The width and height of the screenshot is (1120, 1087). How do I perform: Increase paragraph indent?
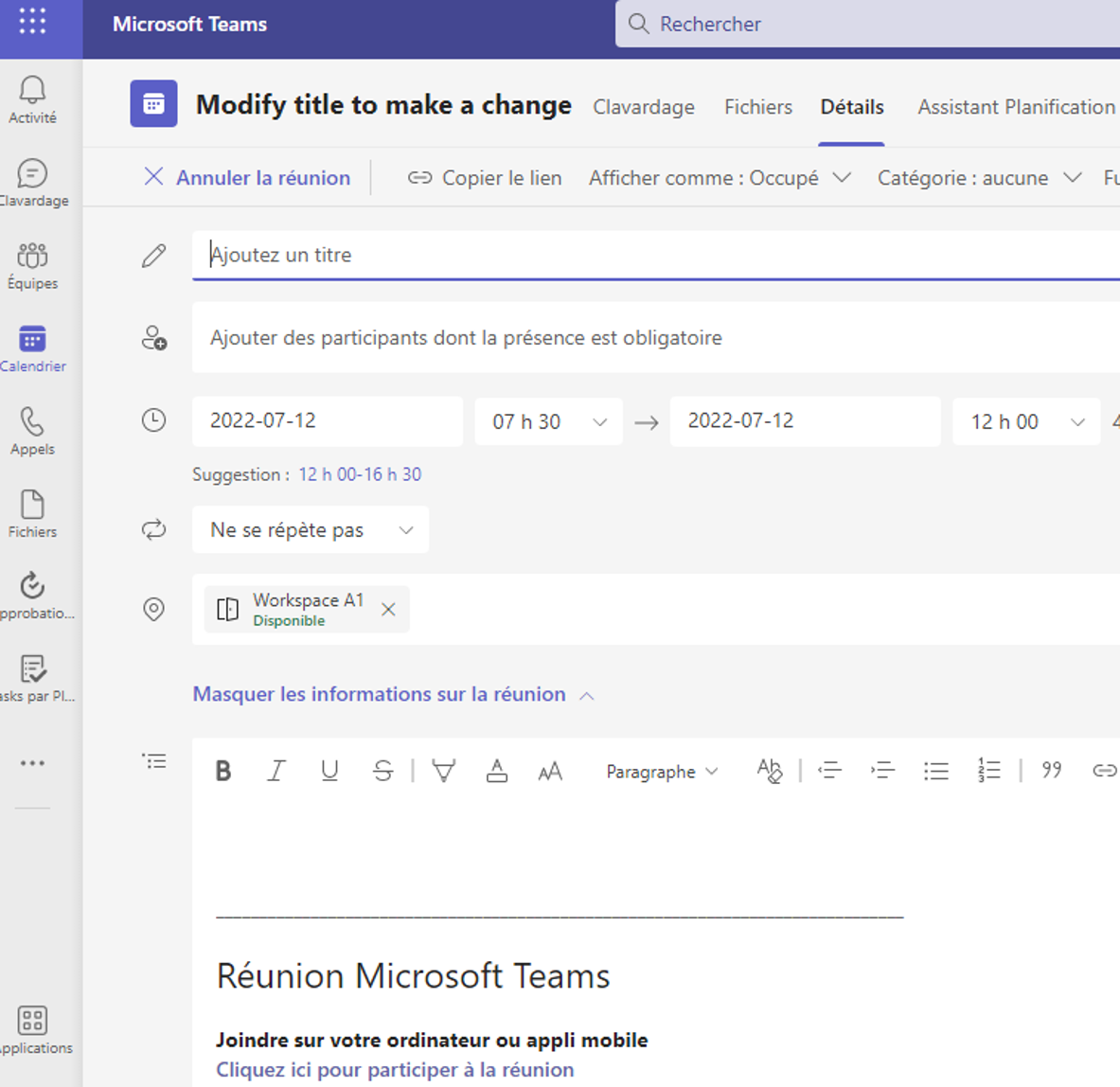(x=883, y=771)
